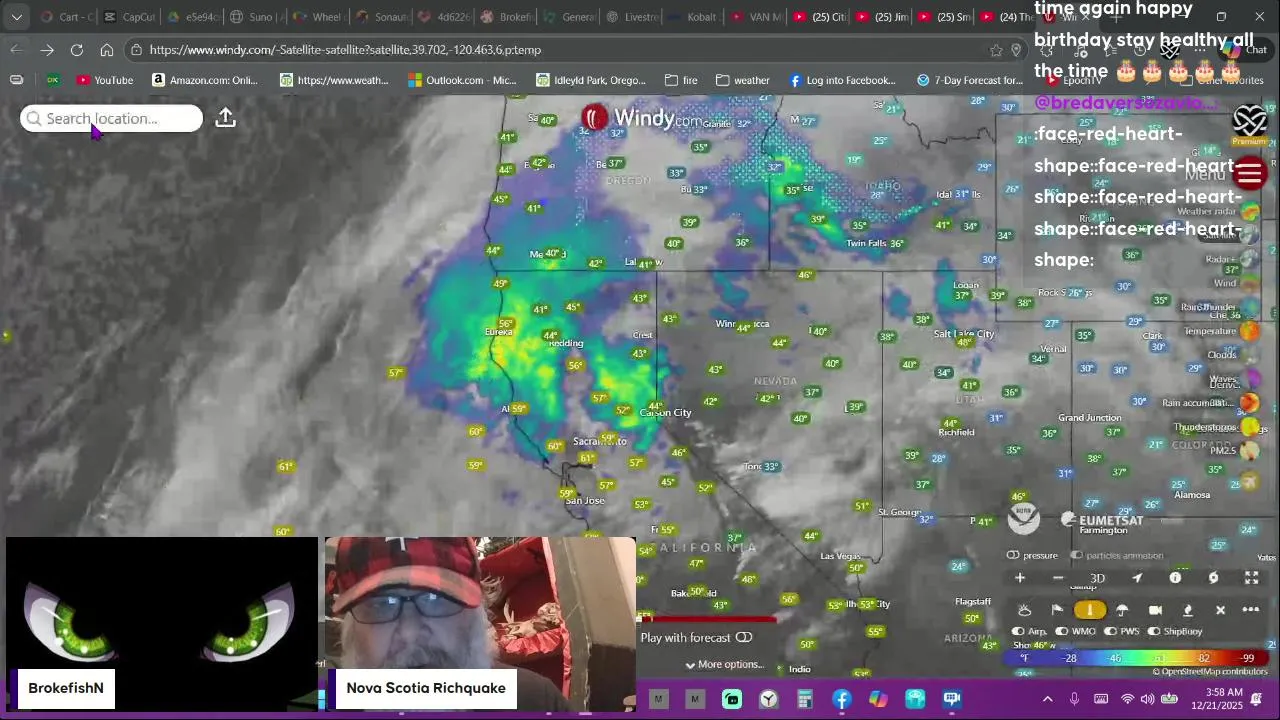Click the red satellite timeline bar

point(708,619)
